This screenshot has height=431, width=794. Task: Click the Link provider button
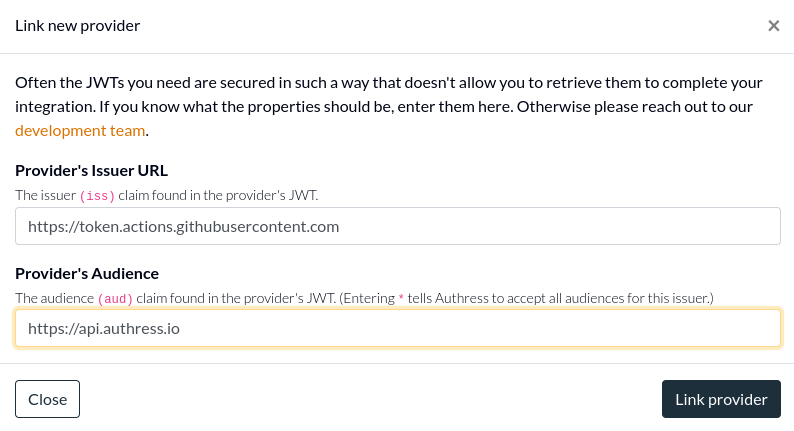[720, 399]
